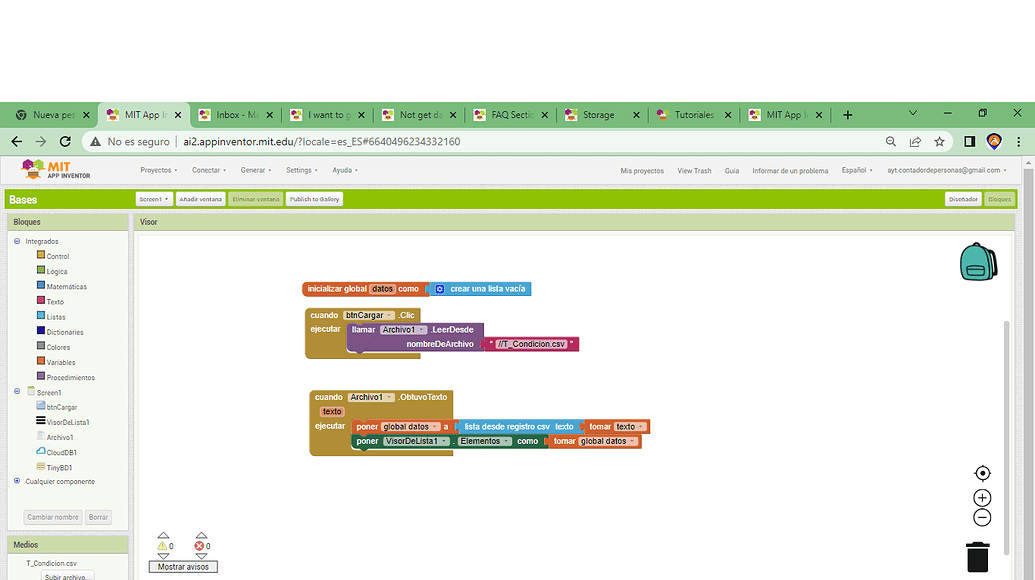The width and height of the screenshot is (1035, 580).
Task: Click the Publish to Gallery button
Action: (x=314, y=198)
